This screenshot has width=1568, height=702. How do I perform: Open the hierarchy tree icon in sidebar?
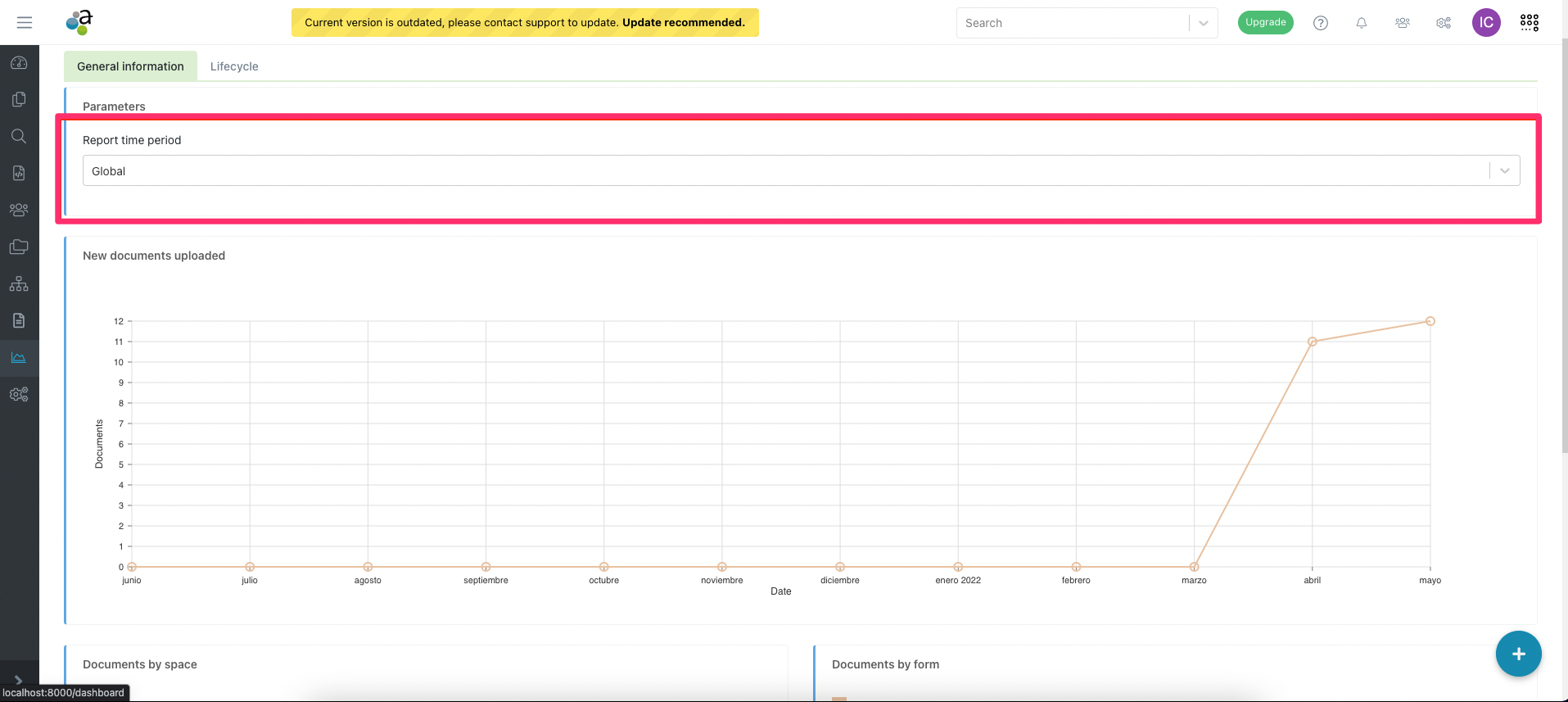click(x=19, y=284)
